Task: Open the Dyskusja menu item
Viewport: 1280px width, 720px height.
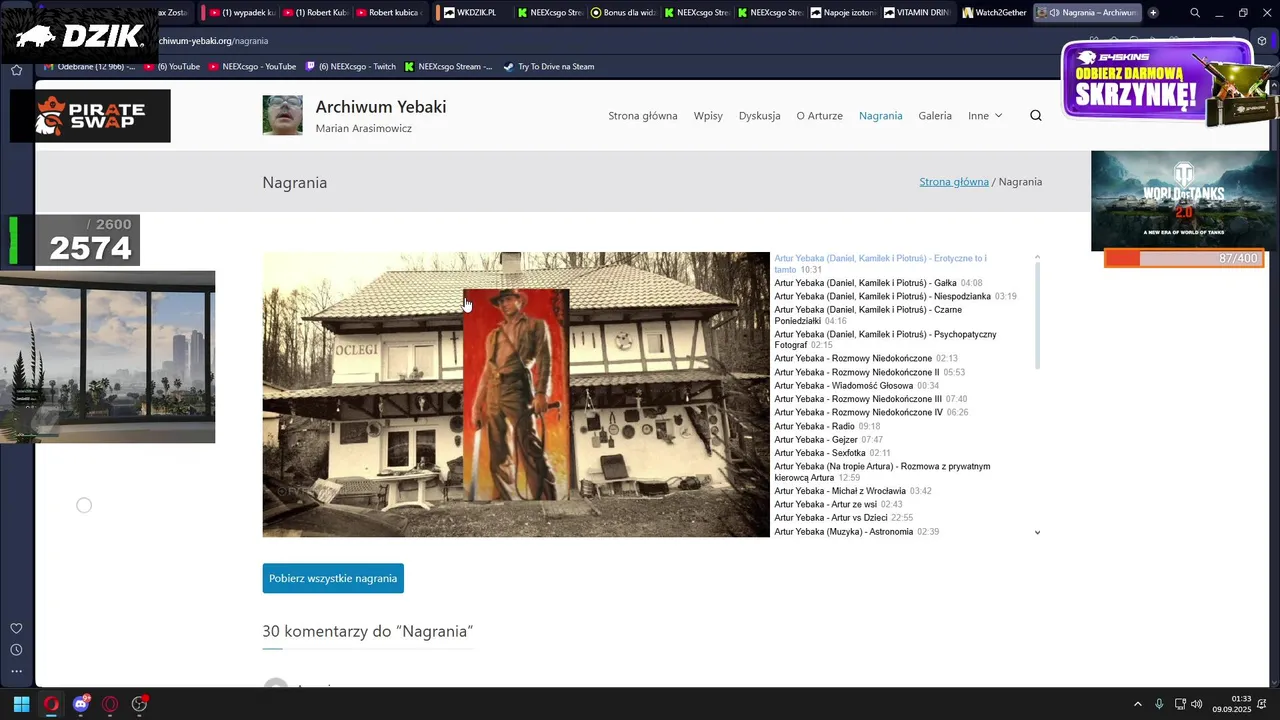Action: pyautogui.click(x=760, y=115)
